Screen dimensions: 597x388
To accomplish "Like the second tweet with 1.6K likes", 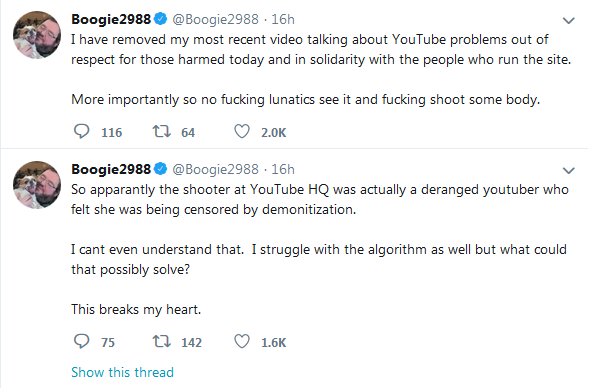I will pos(242,341).
